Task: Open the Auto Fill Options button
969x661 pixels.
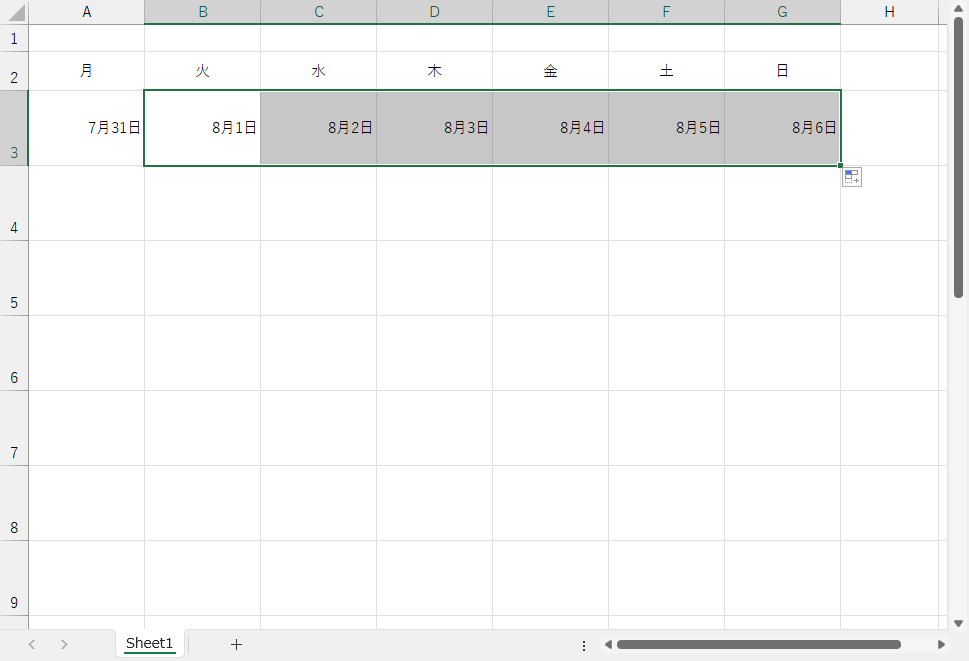Action: coord(852,177)
